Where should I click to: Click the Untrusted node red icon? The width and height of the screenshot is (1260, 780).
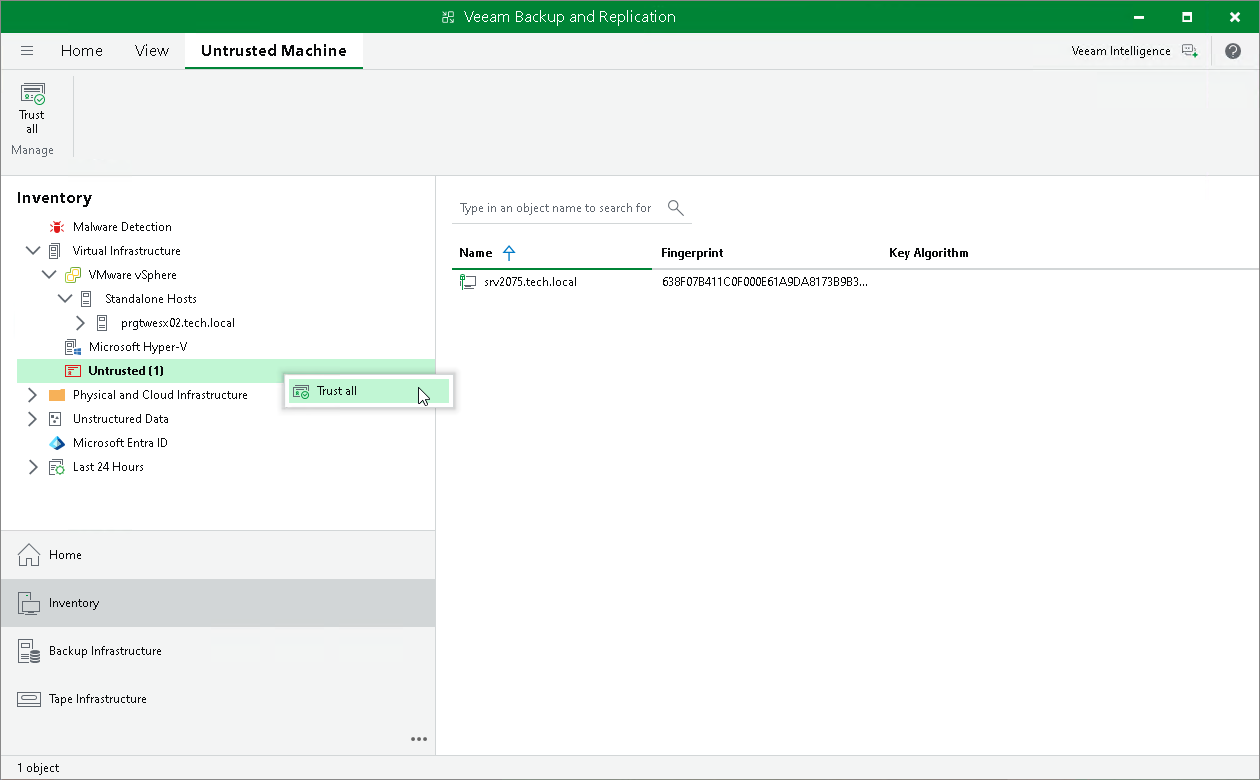[x=72, y=371]
